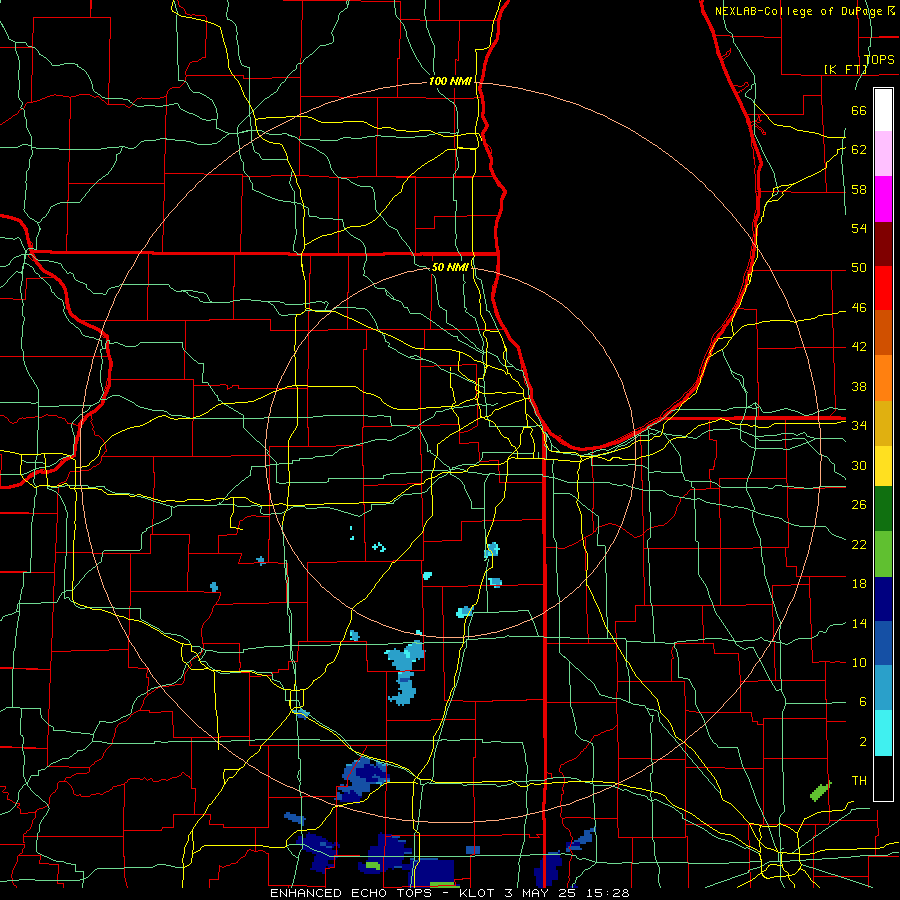Click the Enhanced Echo Tops KLOT timestamp caption
Image resolution: width=900 pixels, height=900 pixels.
coord(450,893)
